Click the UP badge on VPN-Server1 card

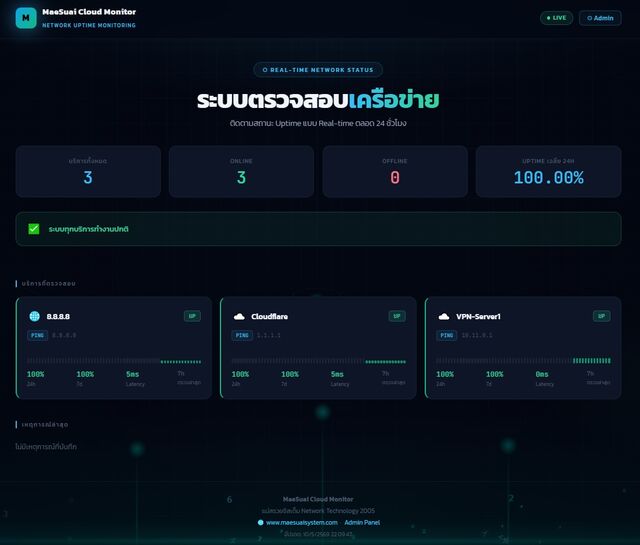[602, 316]
